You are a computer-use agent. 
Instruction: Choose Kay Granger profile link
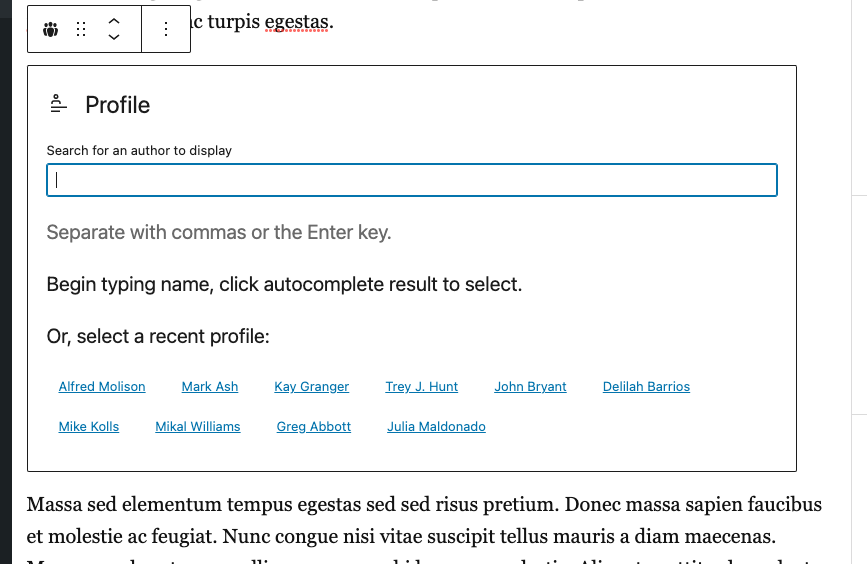pyautogui.click(x=311, y=387)
